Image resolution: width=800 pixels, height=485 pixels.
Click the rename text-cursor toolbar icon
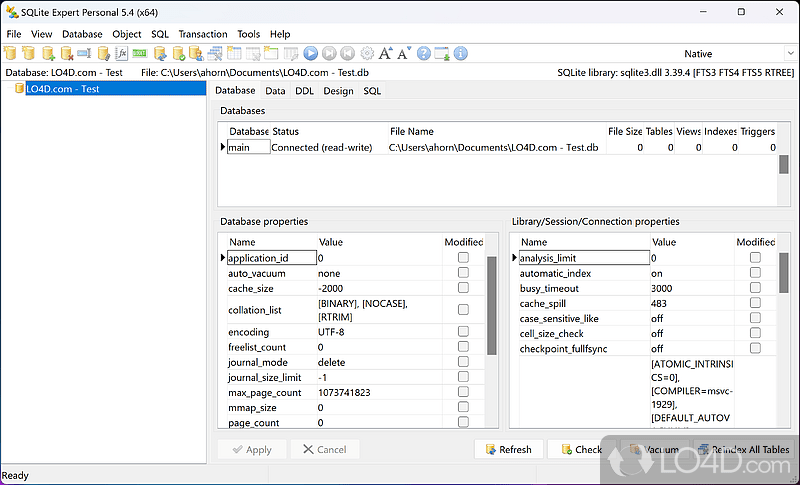85,53
